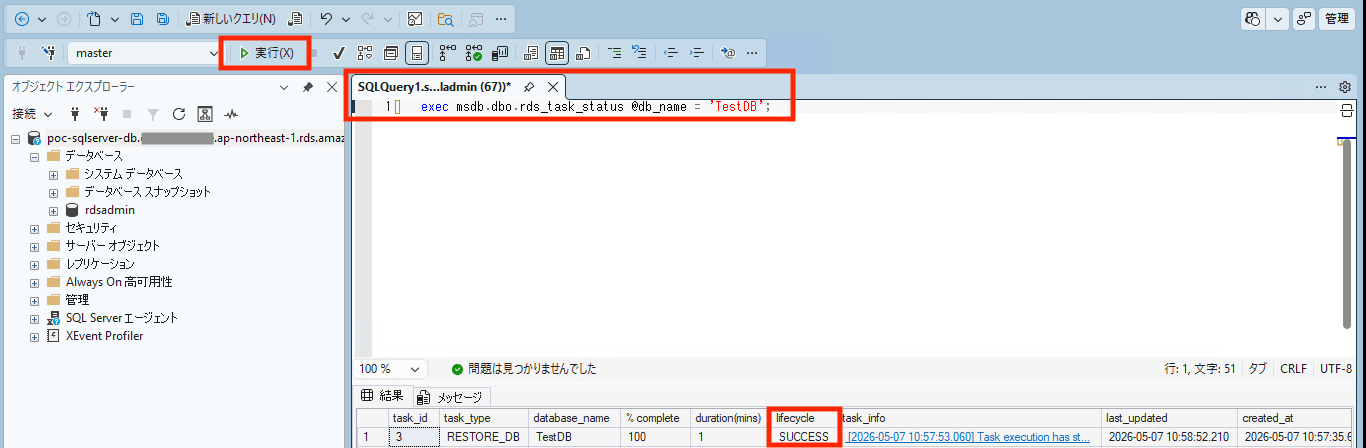This screenshot has height=448, width=1366.
Task: Toggle IntelliSense enabled icon
Action: coord(417,52)
